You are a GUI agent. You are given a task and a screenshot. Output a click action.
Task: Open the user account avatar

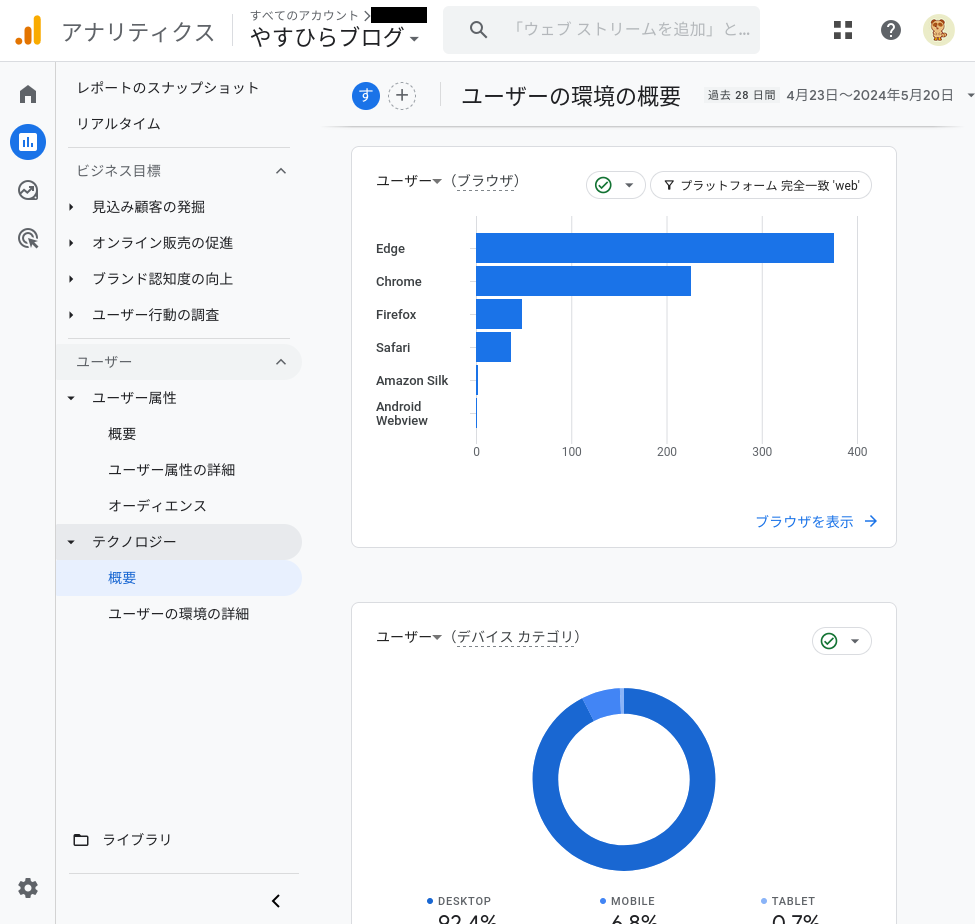[x=938, y=30]
